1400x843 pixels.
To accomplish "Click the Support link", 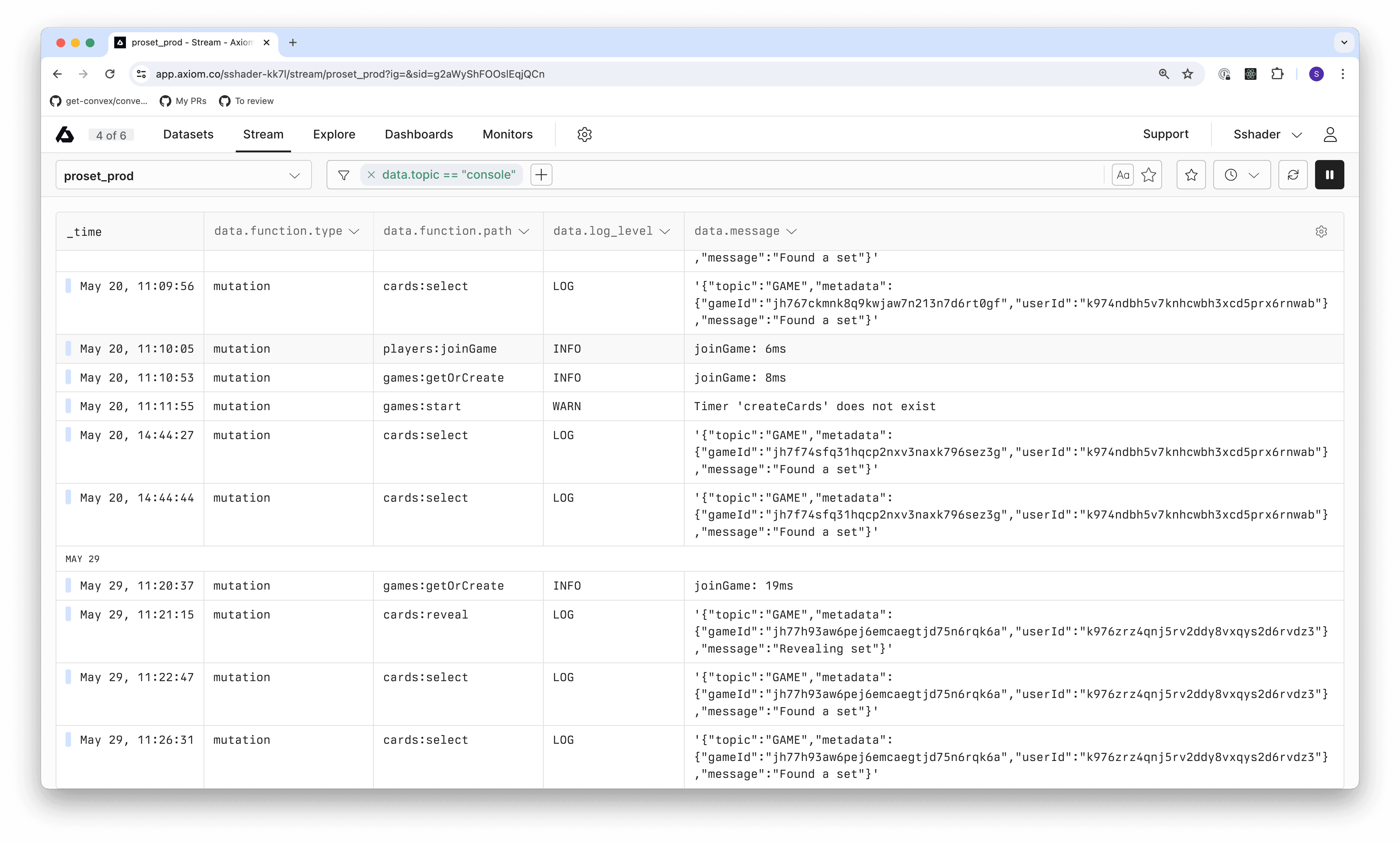I will [x=1165, y=134].
